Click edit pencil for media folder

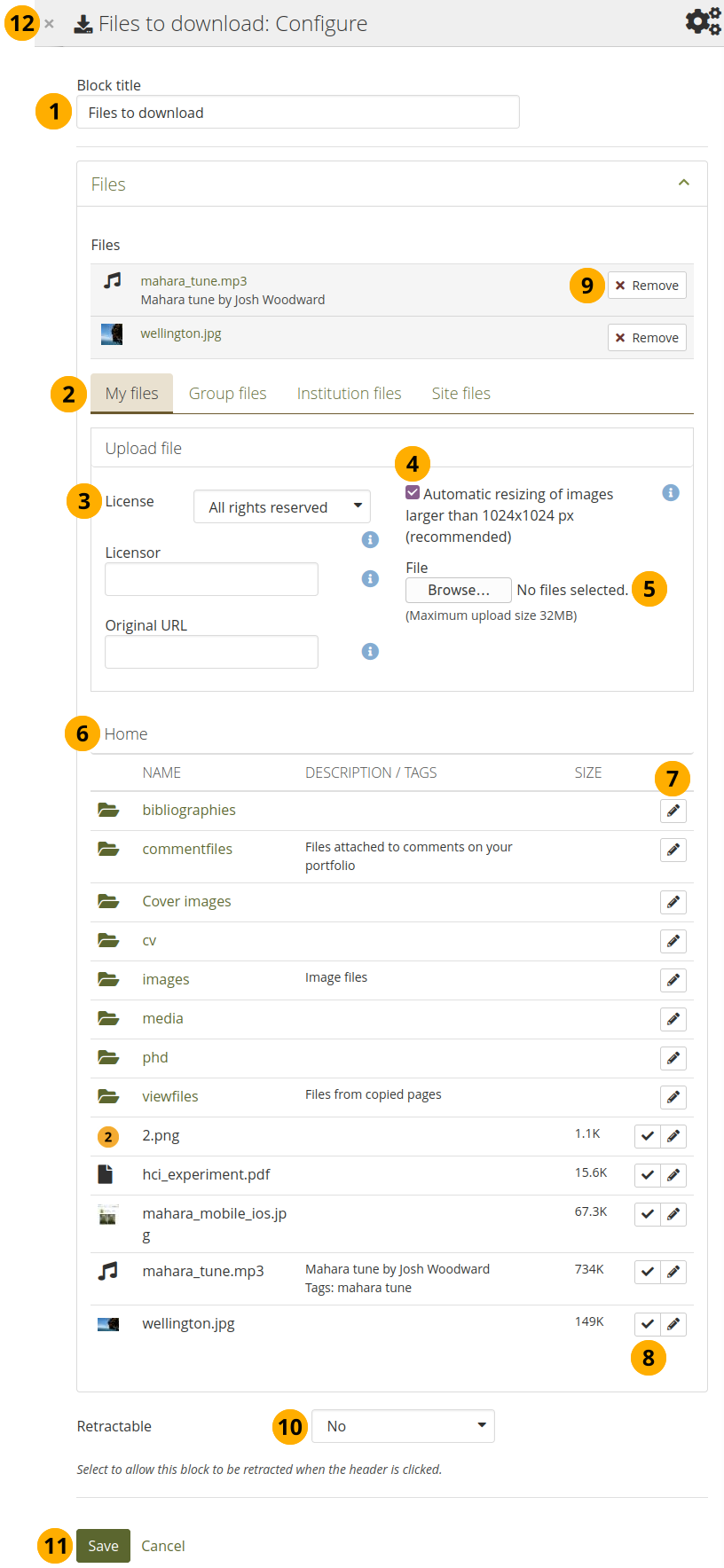pos(673,1019)
